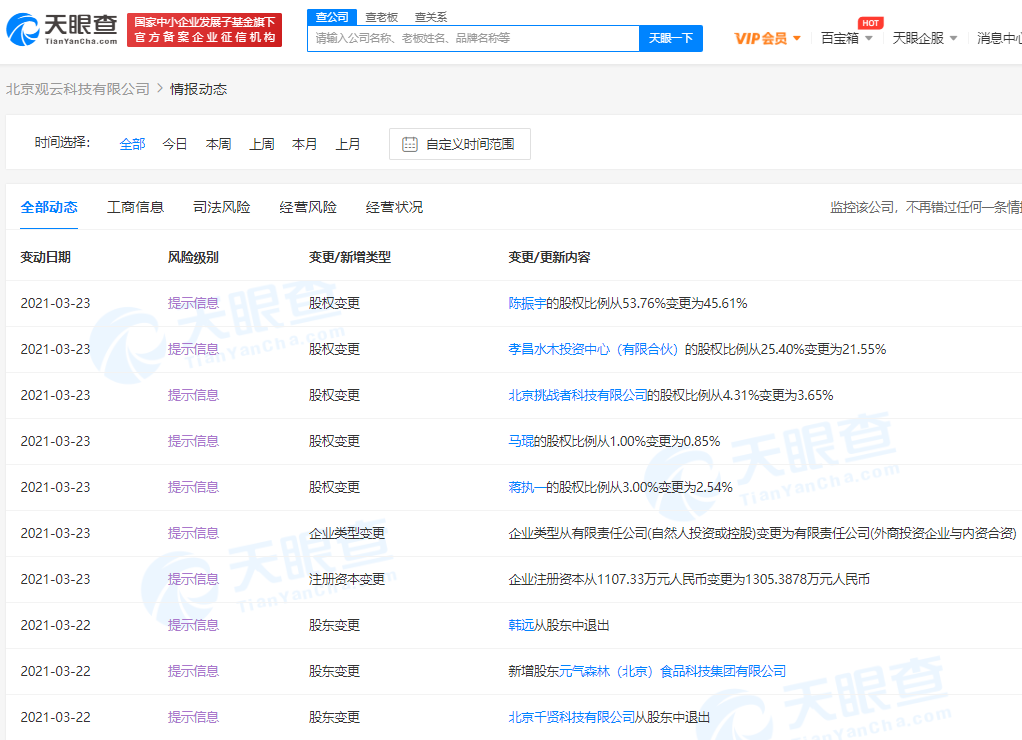The image size is (1022, 740).
Task: Open the HOT badge on 百宝箱
Action: (870, 23)
